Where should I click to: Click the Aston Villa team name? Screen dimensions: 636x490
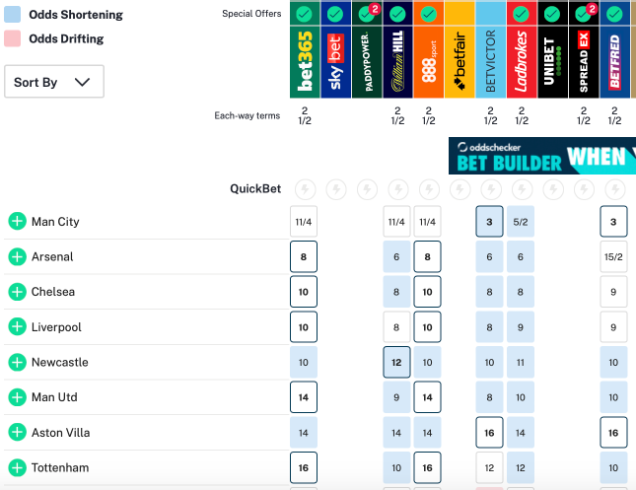(62, 432)
